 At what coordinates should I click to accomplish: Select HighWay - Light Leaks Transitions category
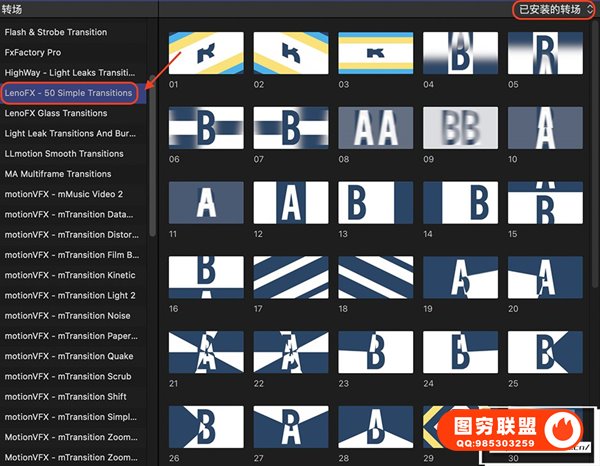point(70,73)
